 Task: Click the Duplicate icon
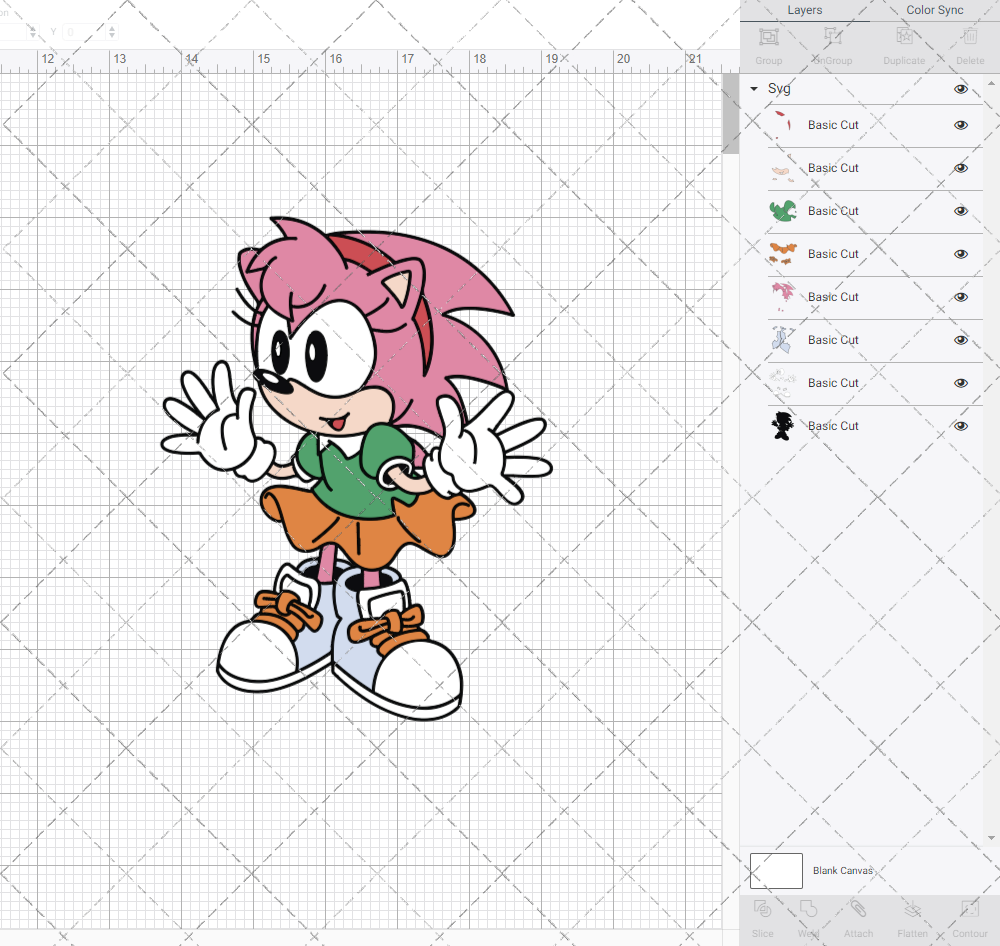tap(904, 37)
